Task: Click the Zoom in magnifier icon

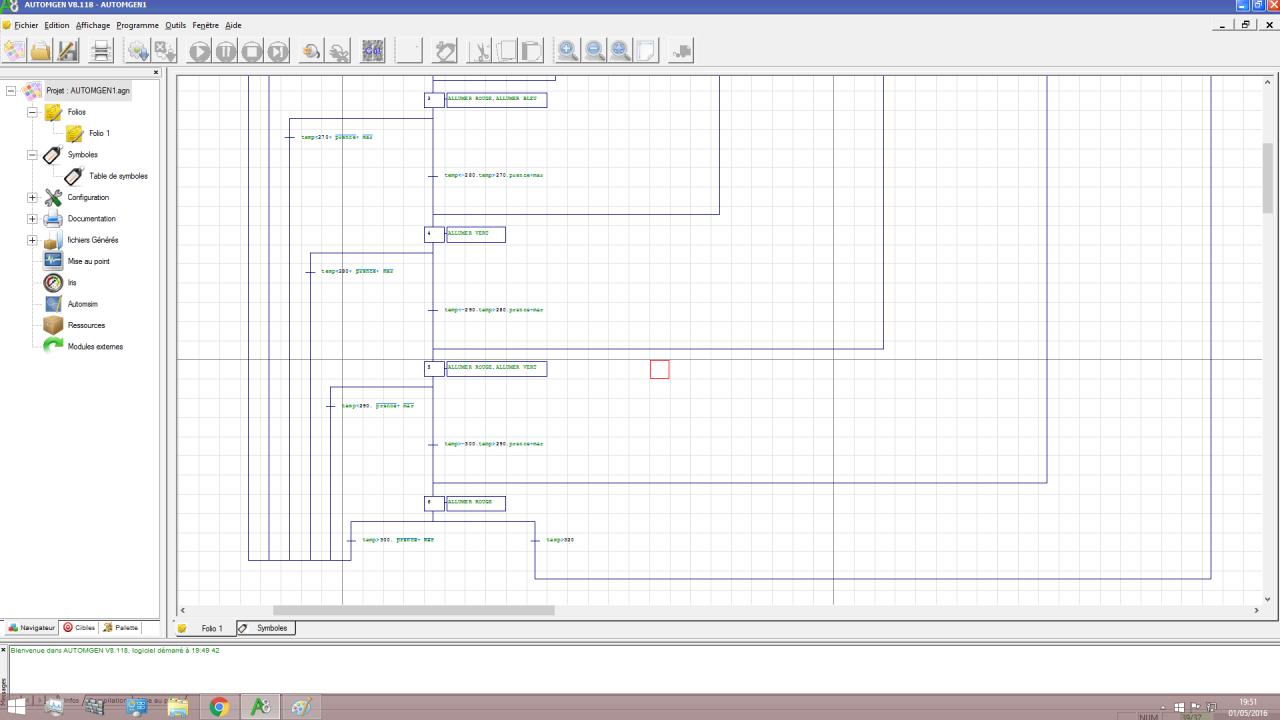Action: 568,50
